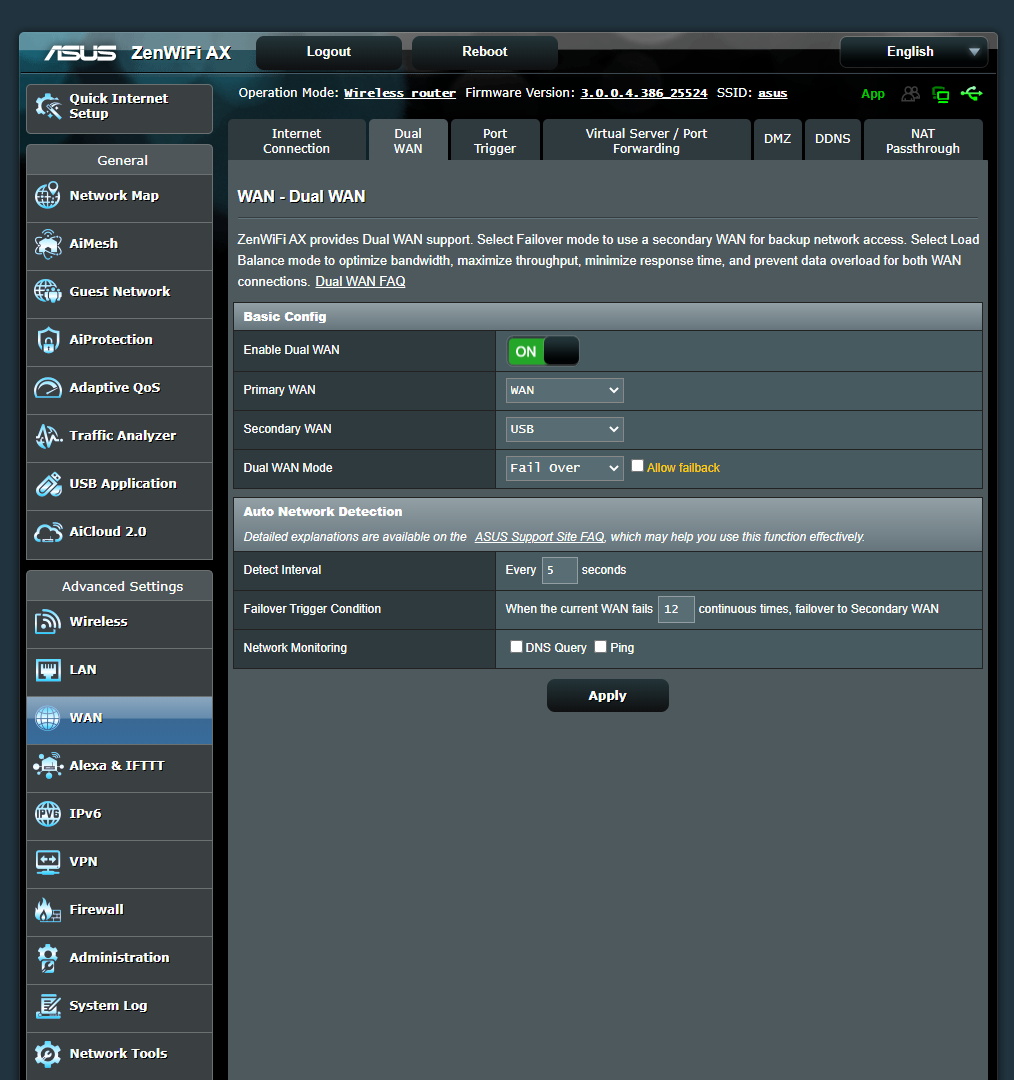Viewport: 1014px width, 1080px height.
Task: Click the AiCloud 2.0 cloud icon
Action: [48, 532]
